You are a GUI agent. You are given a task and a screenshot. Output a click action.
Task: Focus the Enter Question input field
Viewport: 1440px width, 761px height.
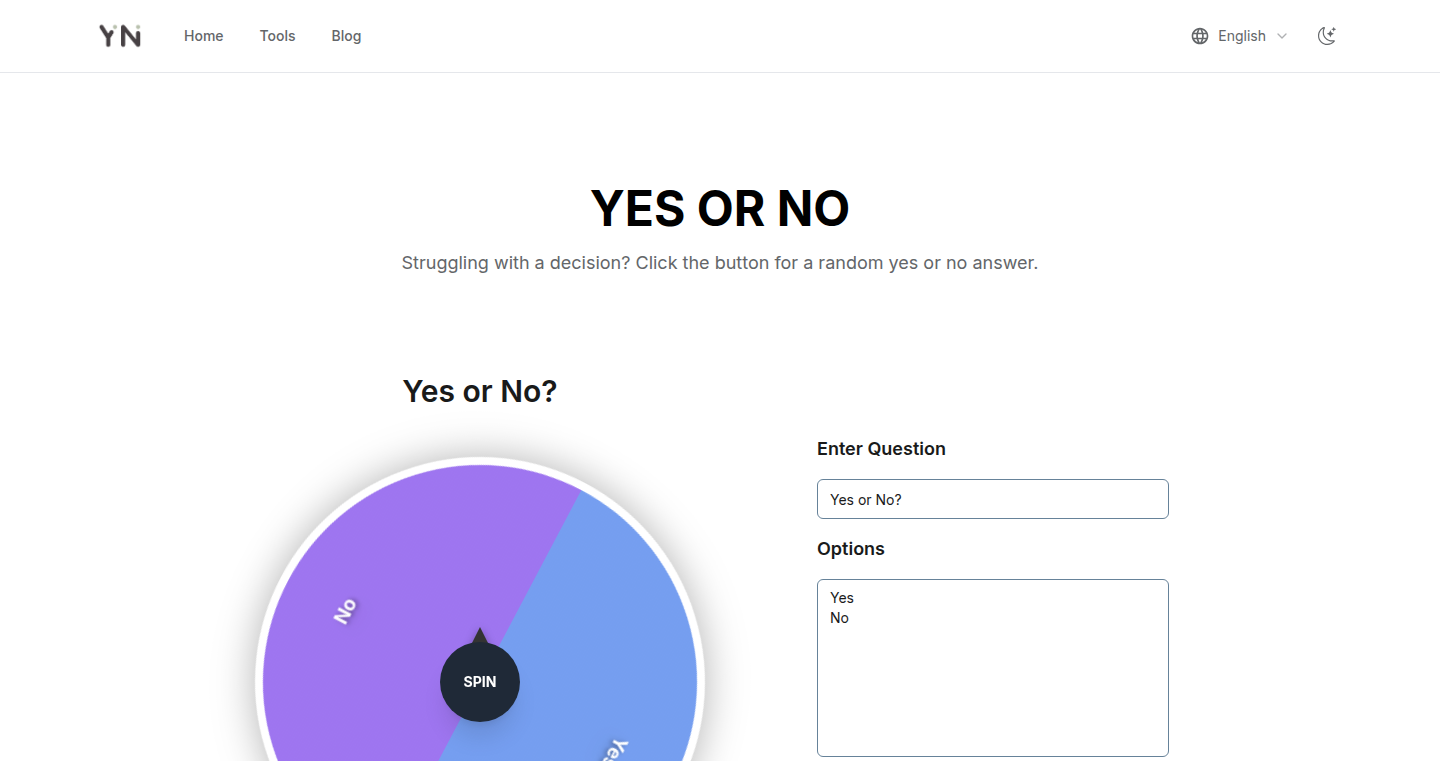993,499
